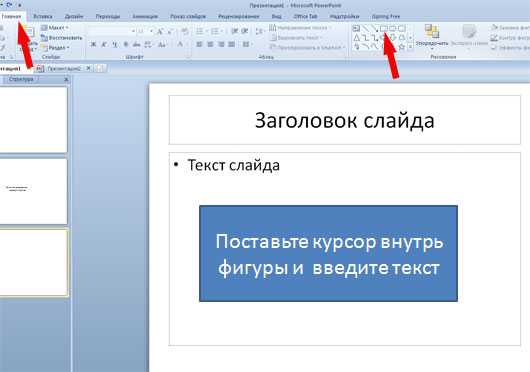
Task: Align text left in paragraph group
Action: pyautogui.click(x=199, y=44)
